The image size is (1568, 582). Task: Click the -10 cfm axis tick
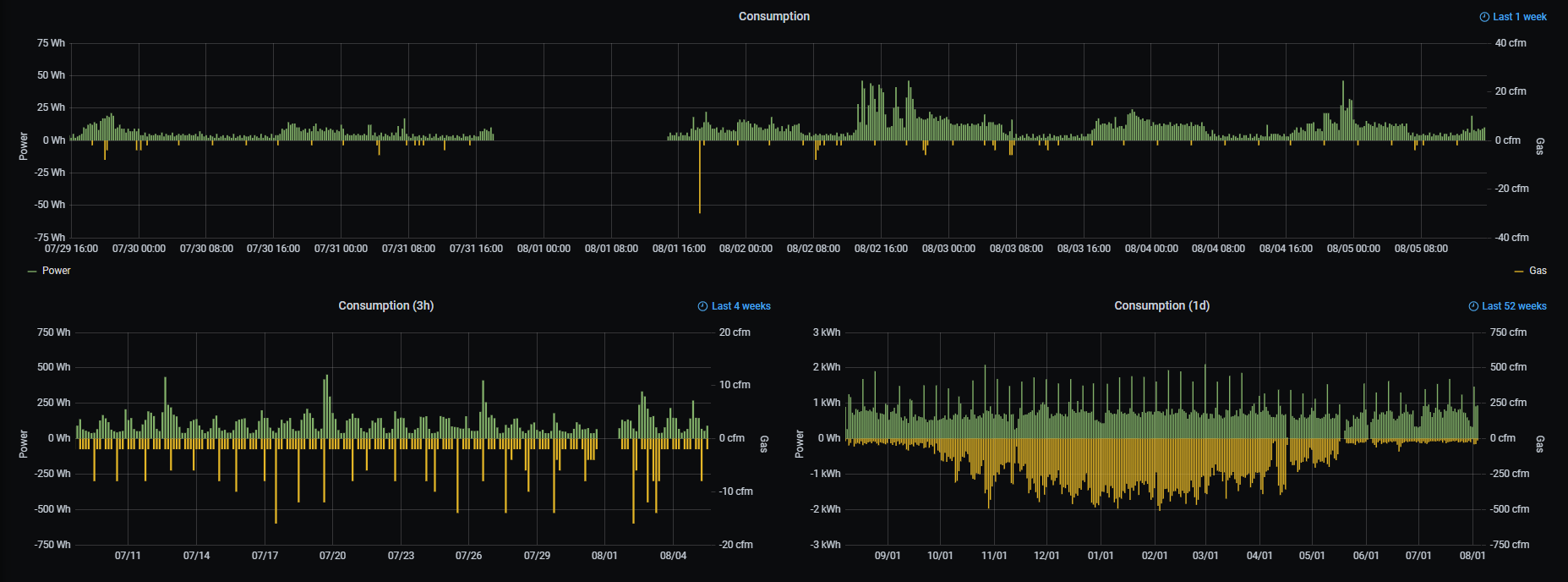coord(735,491)
